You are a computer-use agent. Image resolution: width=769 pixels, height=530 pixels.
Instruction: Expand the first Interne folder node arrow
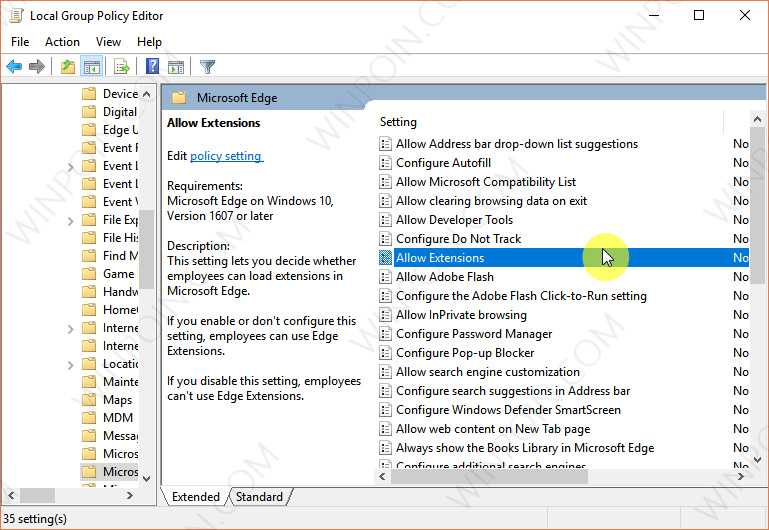click(70, 329)
